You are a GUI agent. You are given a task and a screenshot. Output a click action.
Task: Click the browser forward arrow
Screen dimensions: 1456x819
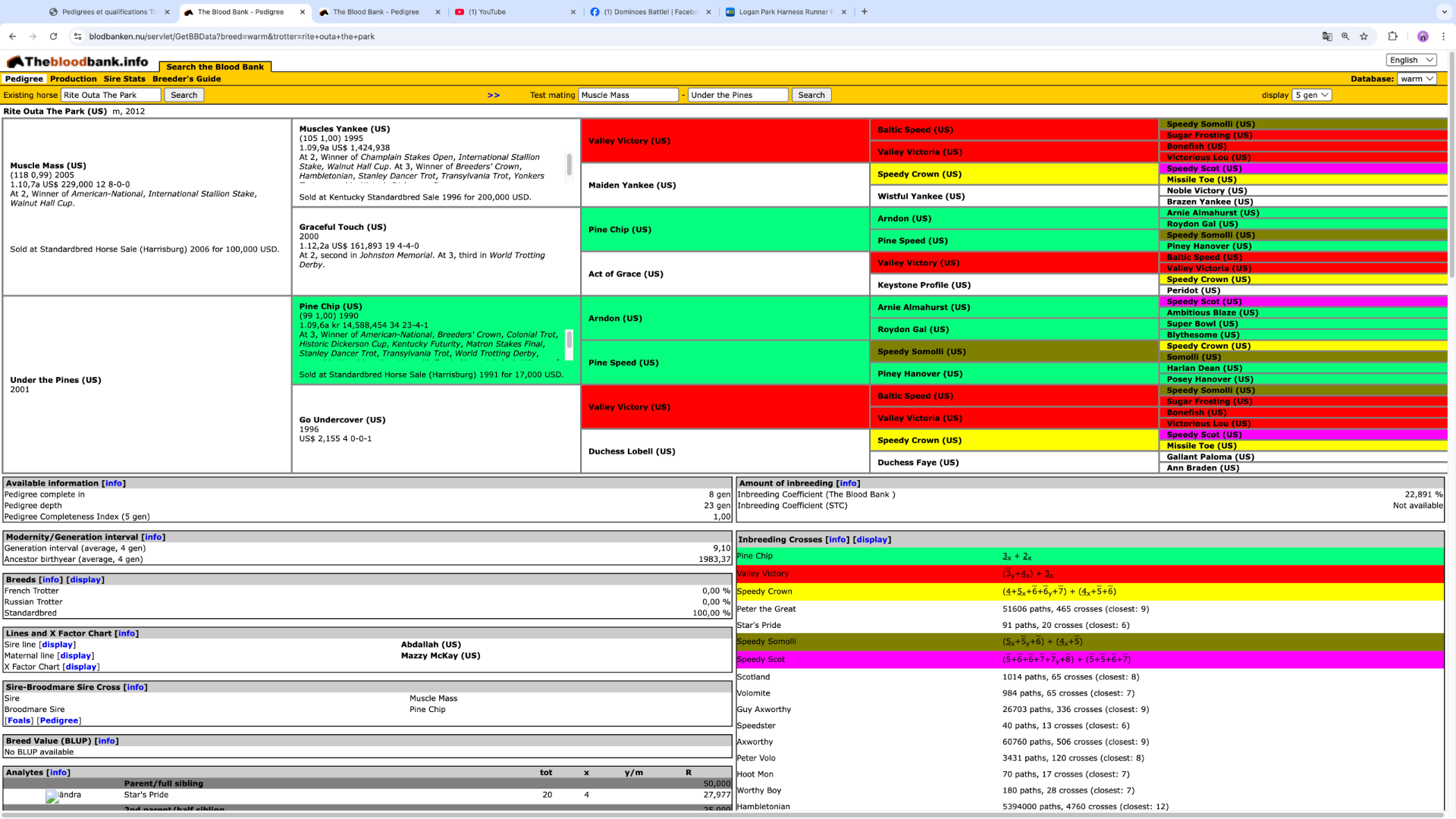tap(33, 36)
